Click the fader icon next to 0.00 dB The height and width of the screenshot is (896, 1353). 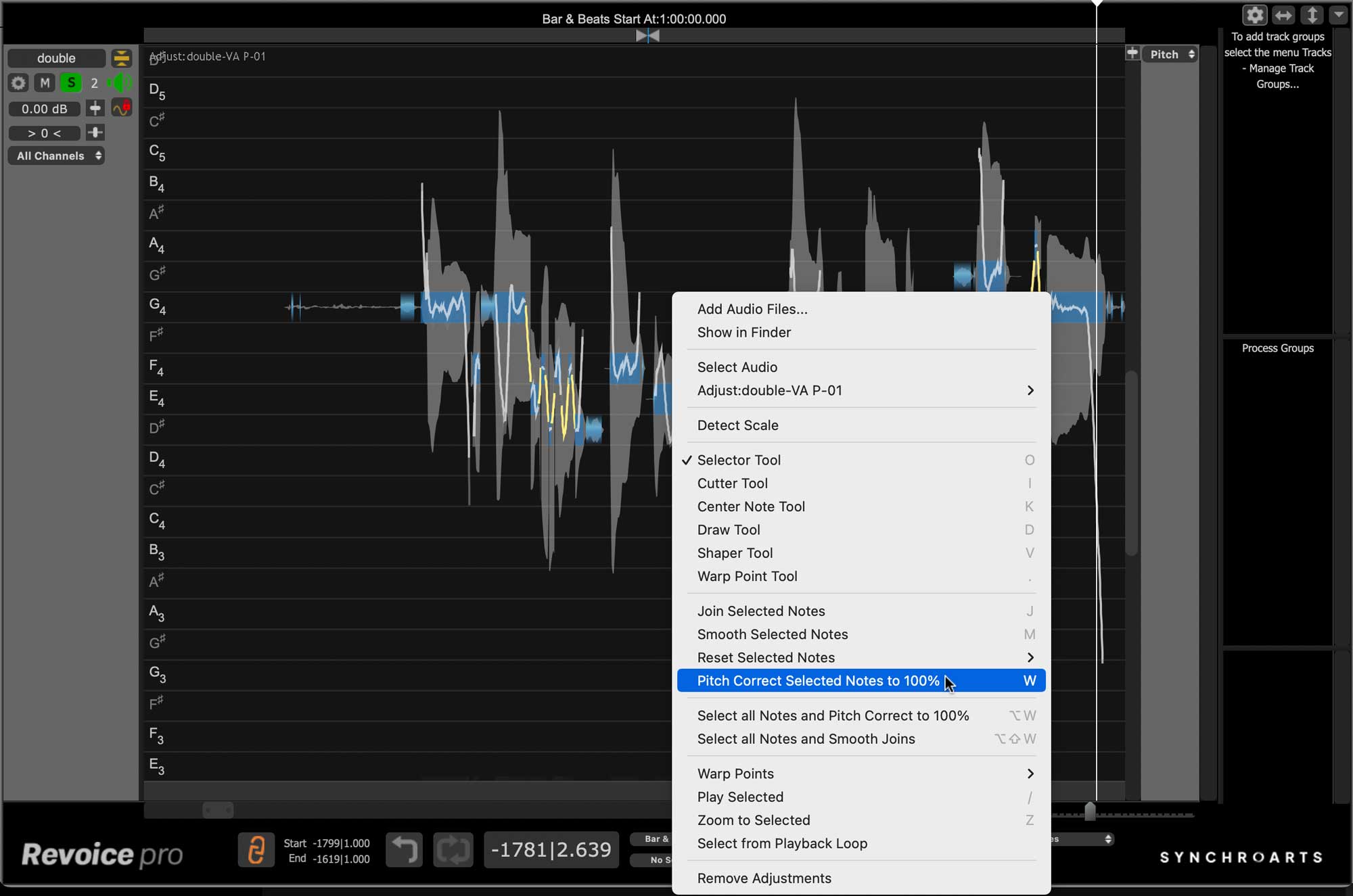click(x=95, y=108)
